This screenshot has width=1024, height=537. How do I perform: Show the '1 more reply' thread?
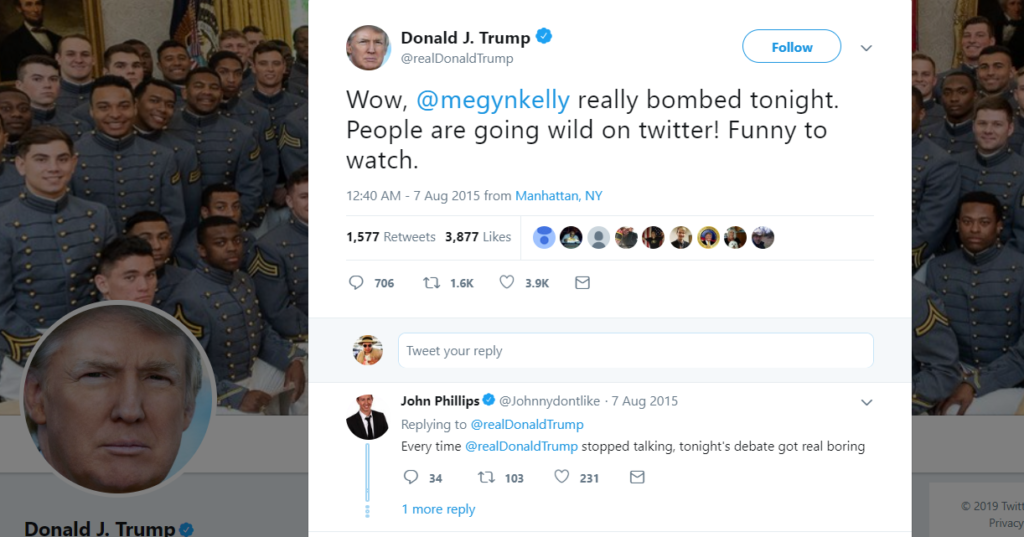(x=438, y=509)
